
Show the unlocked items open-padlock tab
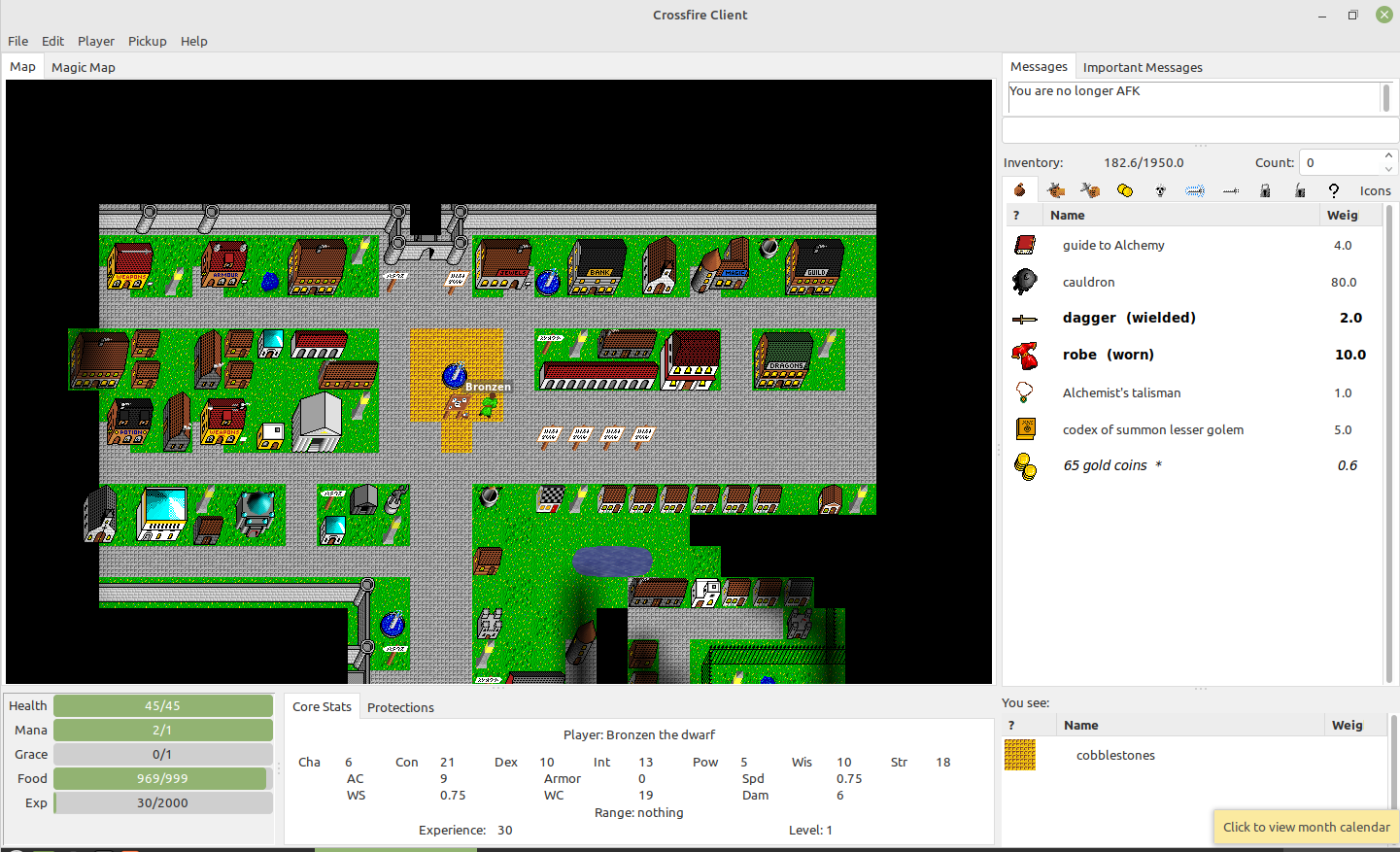[x=1300, y=190]
